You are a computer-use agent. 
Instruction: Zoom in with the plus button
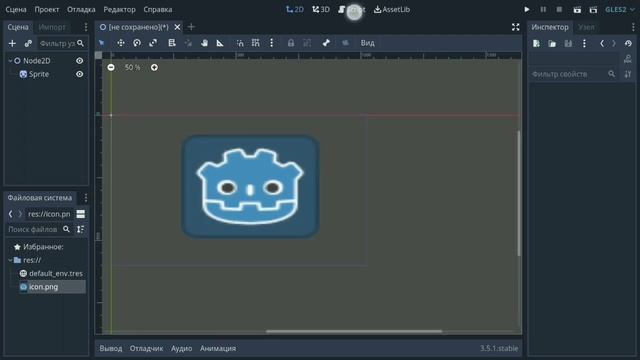tap(154, 67)
